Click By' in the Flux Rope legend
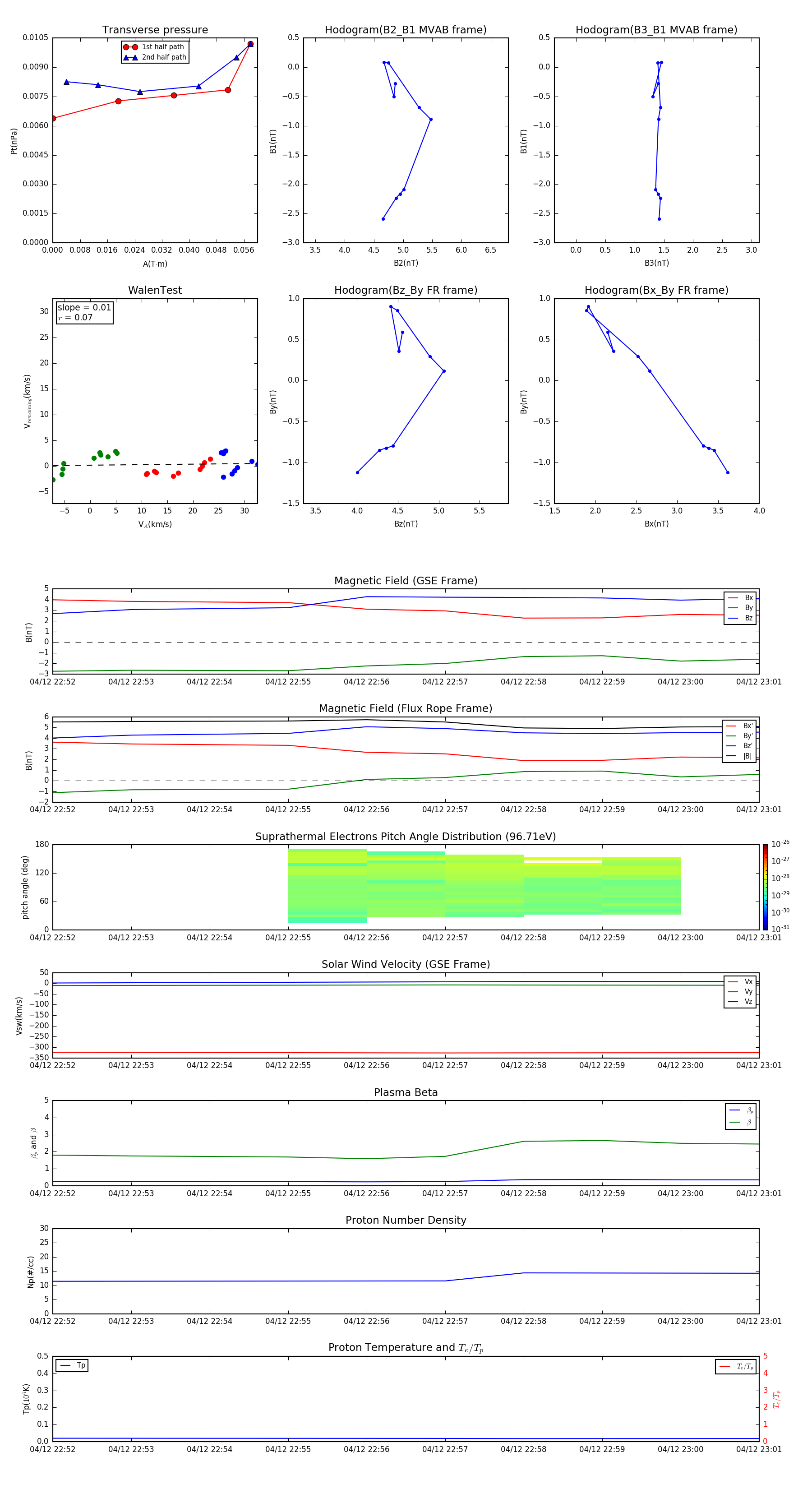 point(748,736)
